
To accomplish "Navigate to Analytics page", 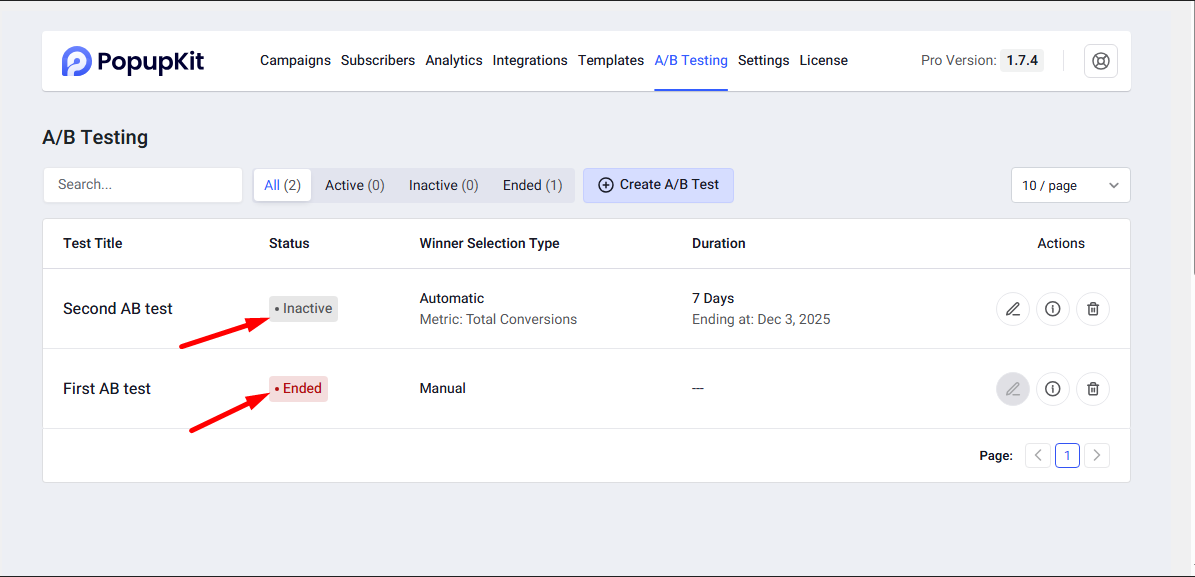I will 454,60.
